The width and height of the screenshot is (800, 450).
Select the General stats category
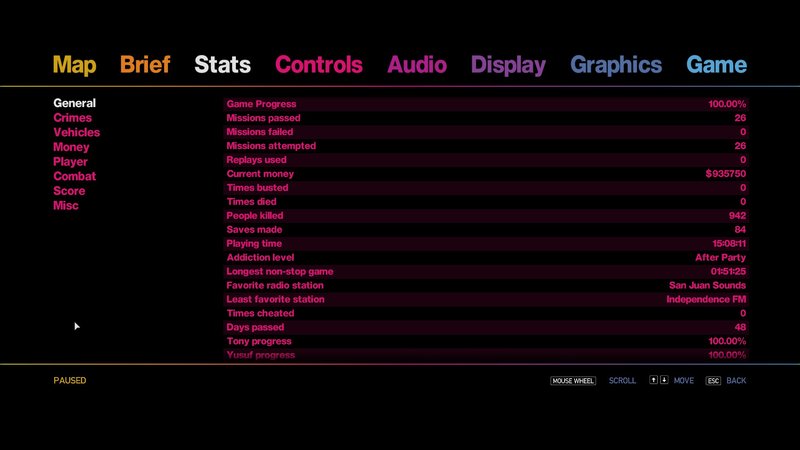pos(74,103)
